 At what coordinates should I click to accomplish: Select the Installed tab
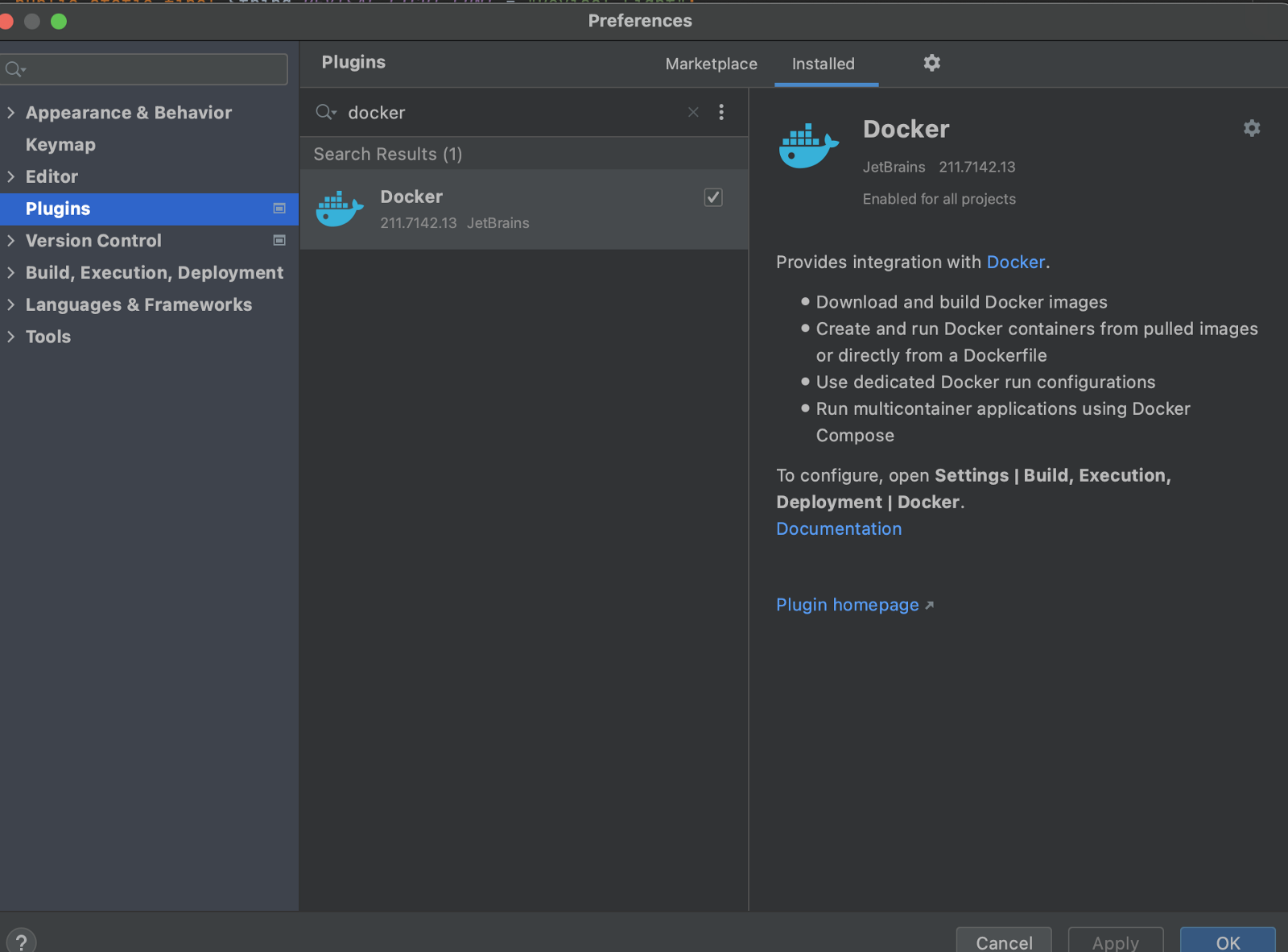tap(823, 64)
